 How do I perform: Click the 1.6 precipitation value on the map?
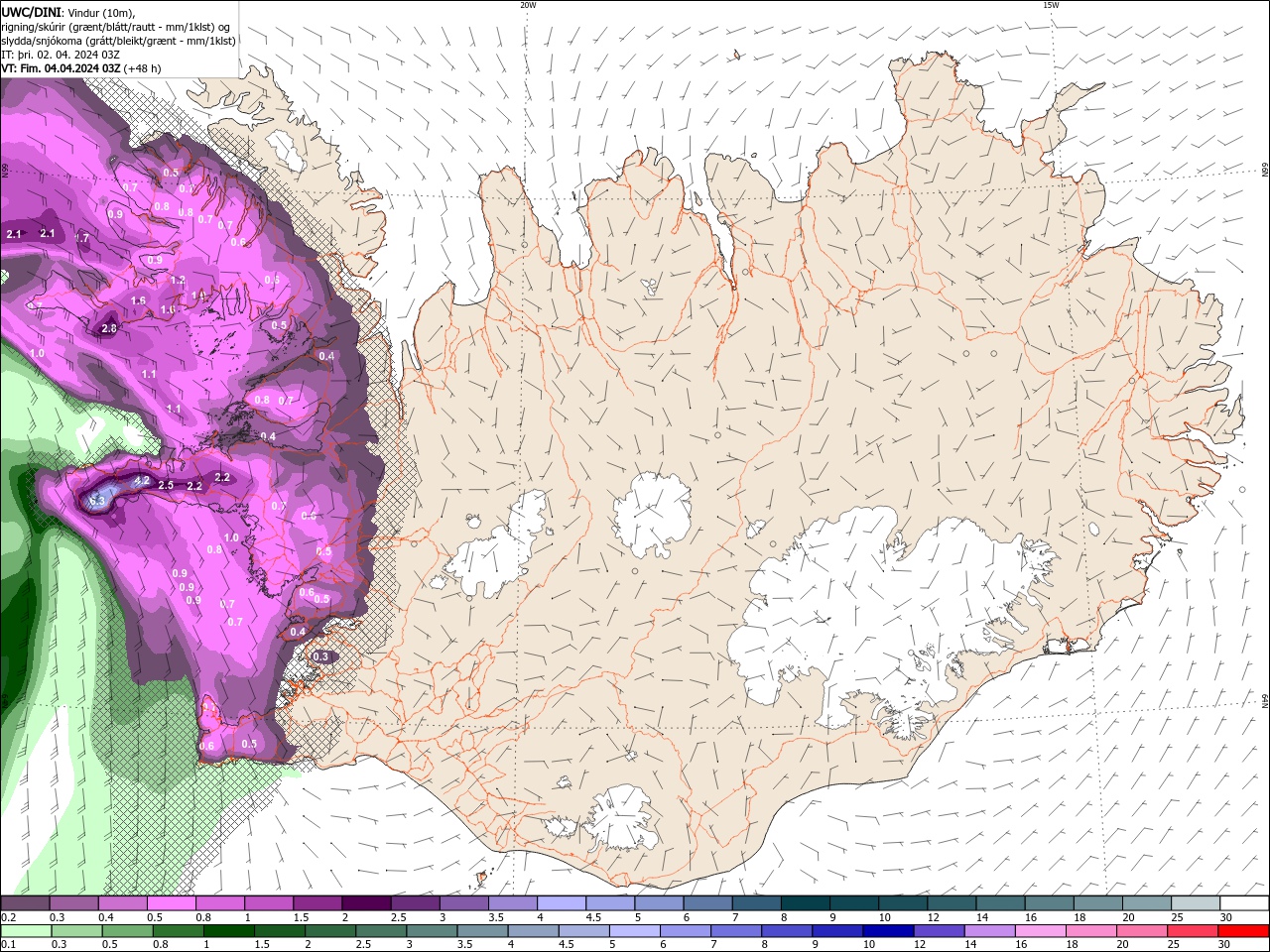[138, 300]
